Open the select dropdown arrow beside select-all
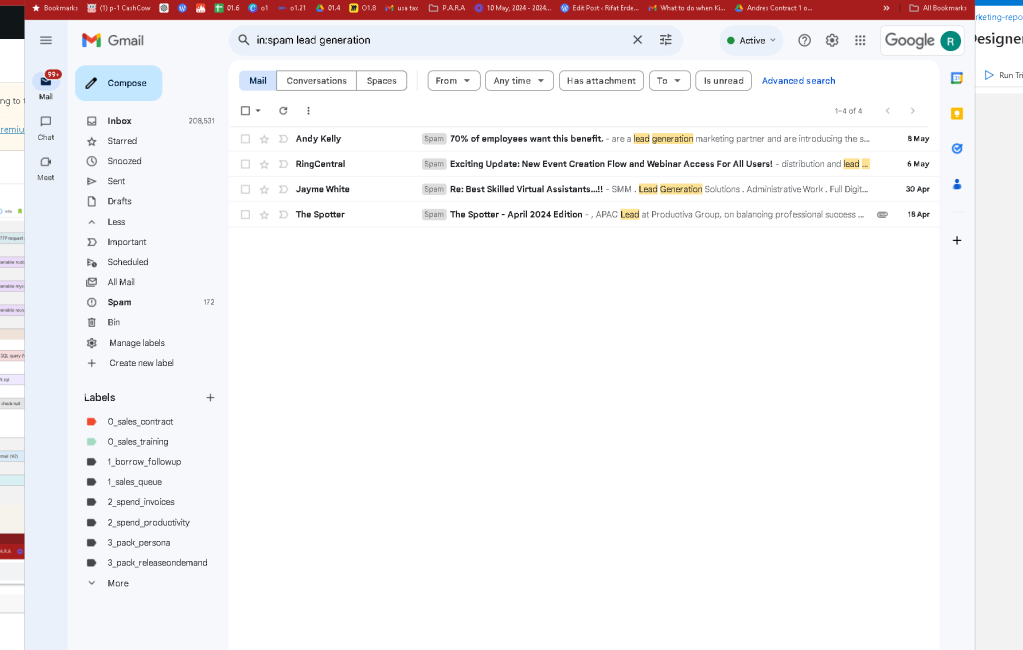The height and width of the screenshot is (650, 1023). coord(258,111)
